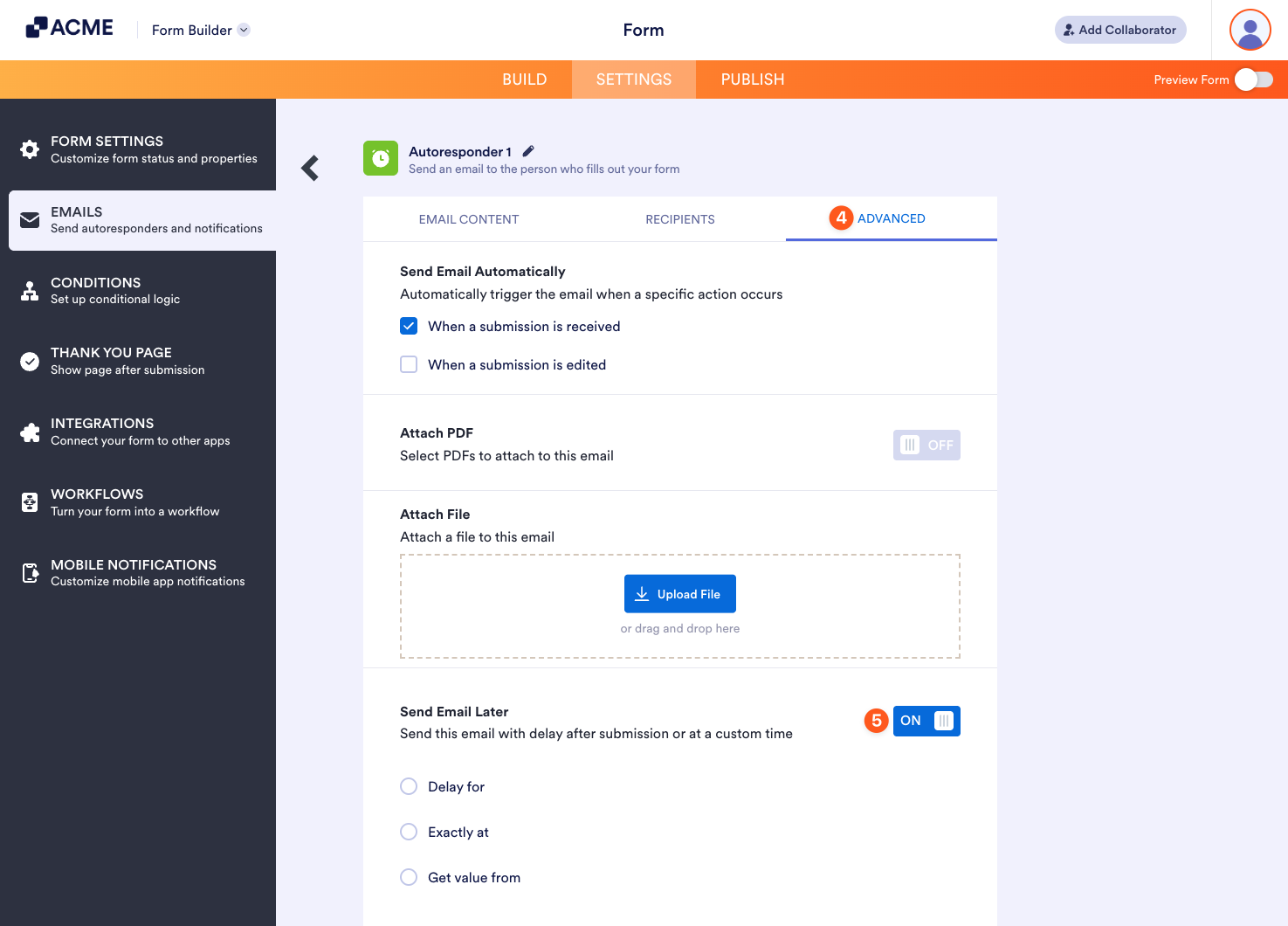This screenshot has height=926, width=1288.
Task: Open Workflows using the workflow icon
Action: [x=30, y=501]
